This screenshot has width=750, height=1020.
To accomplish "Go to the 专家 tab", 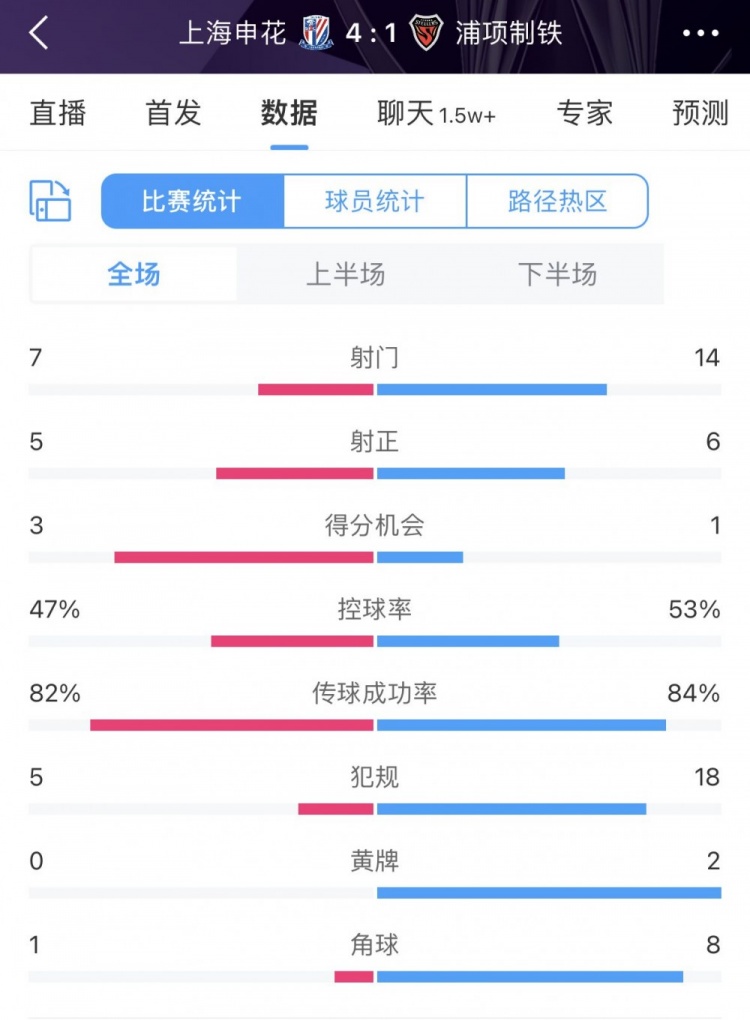I will [x=585, y=113].
